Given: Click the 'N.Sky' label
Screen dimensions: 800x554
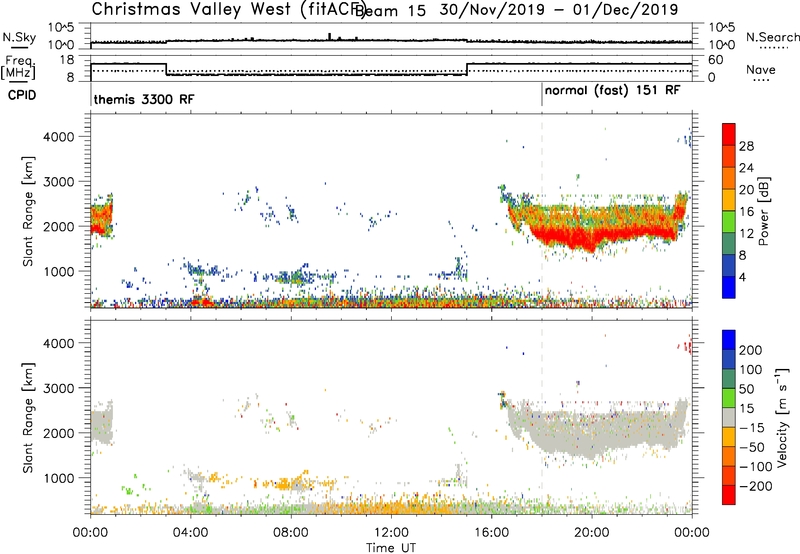Looking at the screenshot, I should pos(19,37).
